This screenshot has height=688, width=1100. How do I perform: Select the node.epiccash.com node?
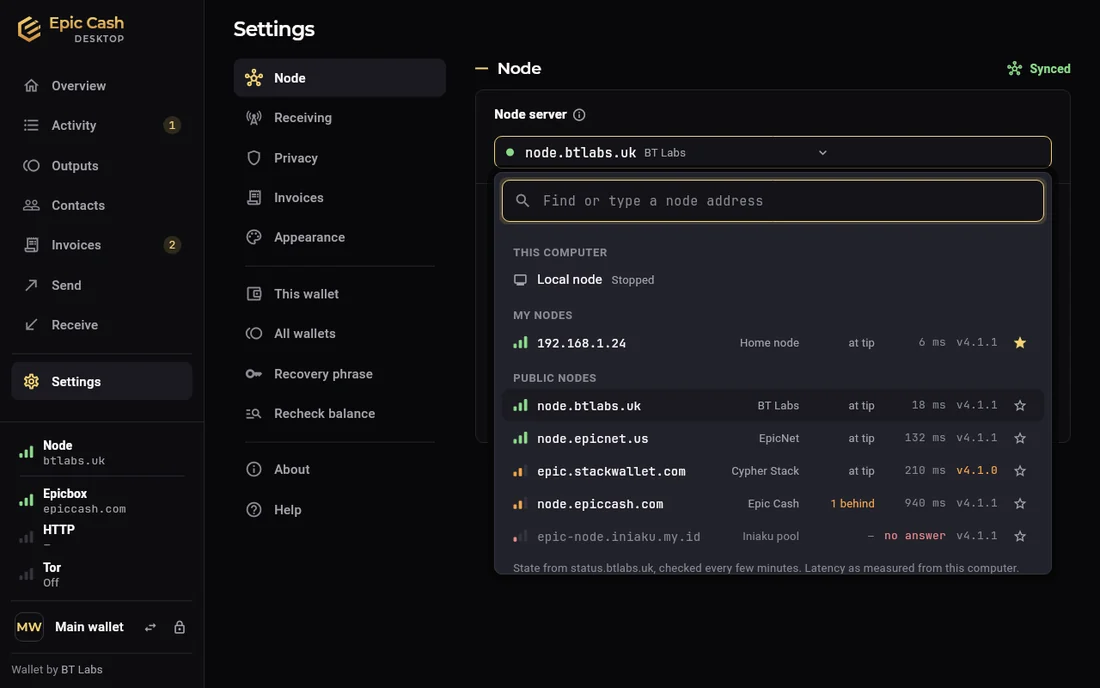coord(772,504)
